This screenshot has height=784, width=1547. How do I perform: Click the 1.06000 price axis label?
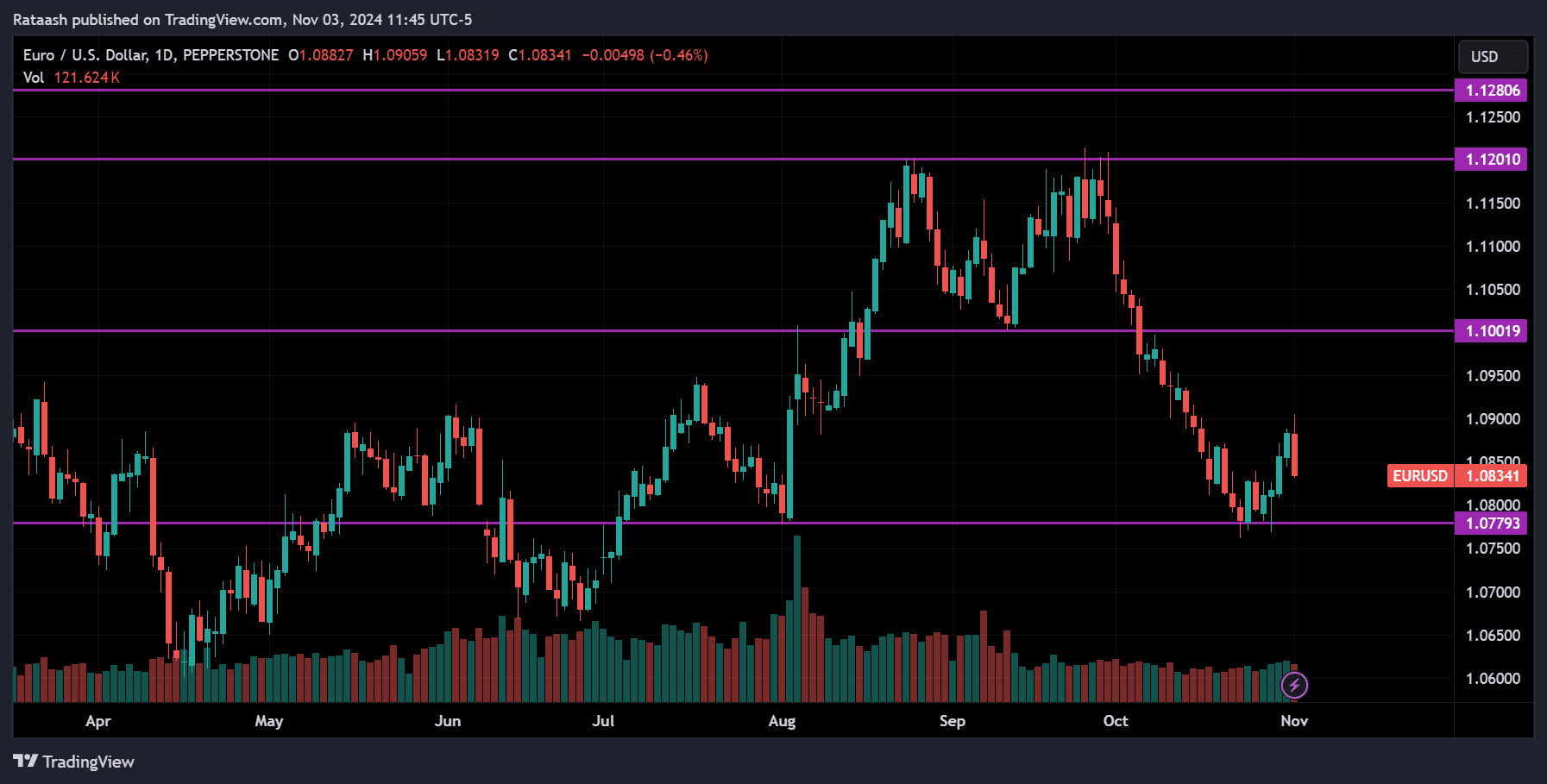(1493, 679)
